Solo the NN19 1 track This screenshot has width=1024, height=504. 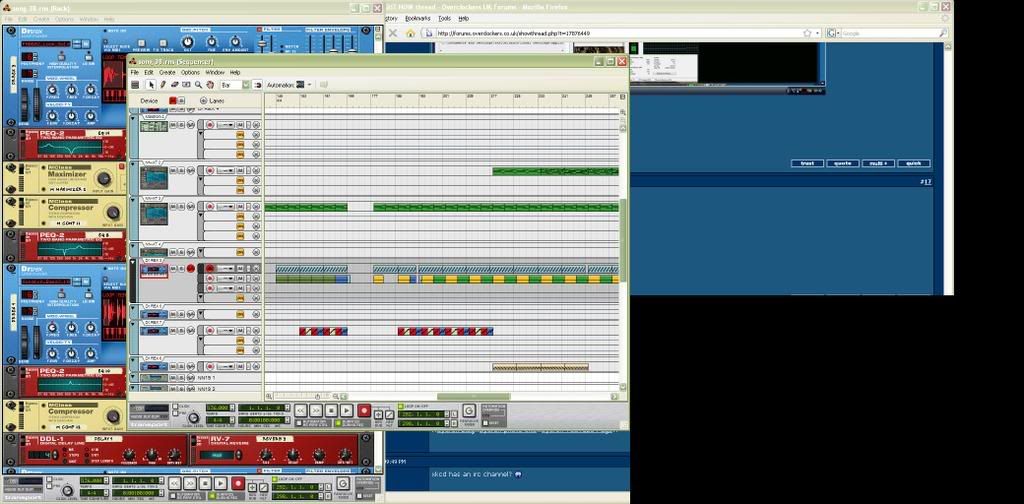182,377
